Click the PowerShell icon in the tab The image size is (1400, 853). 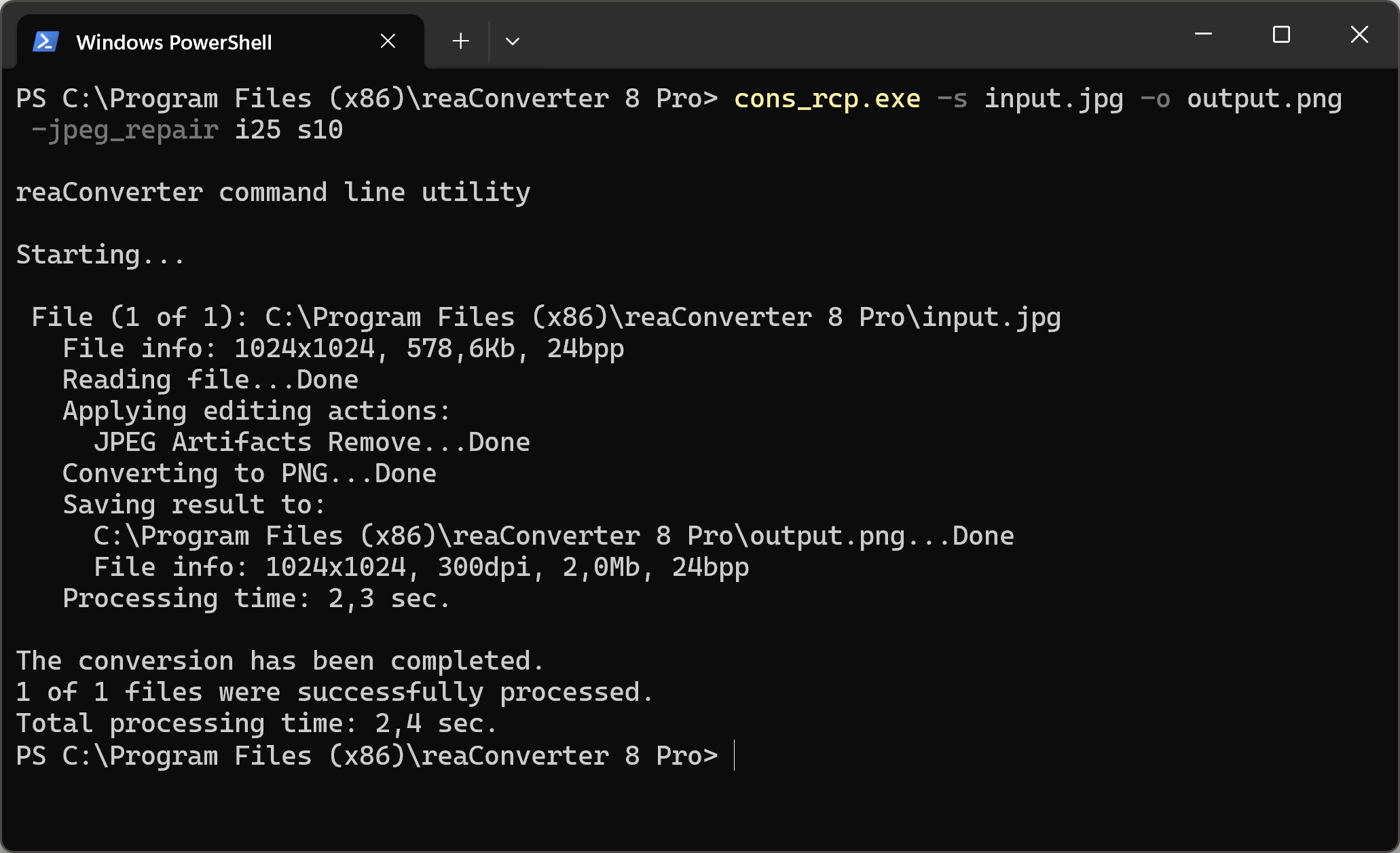tap(45, 42)
